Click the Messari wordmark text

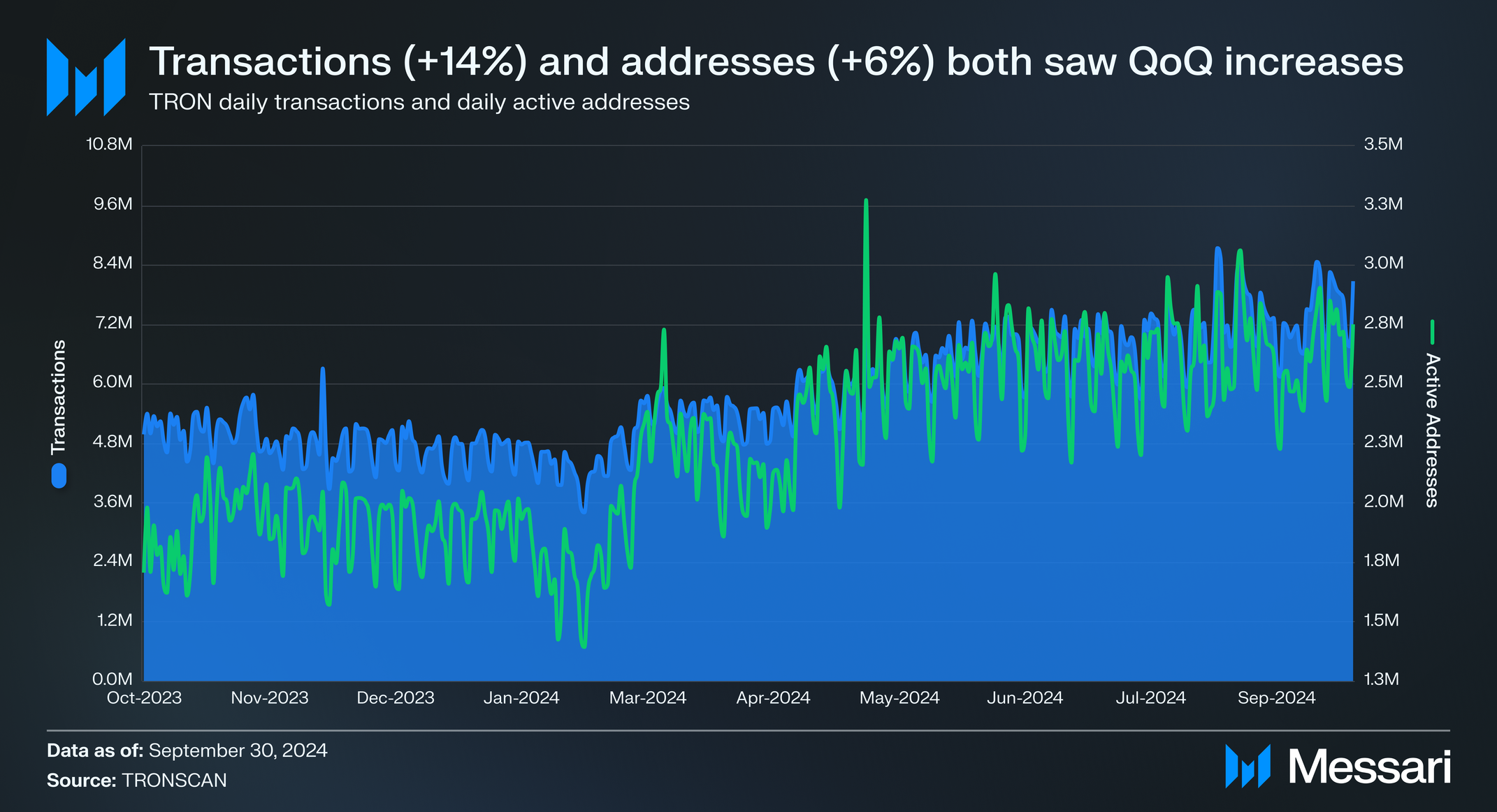coord(1370,767)
